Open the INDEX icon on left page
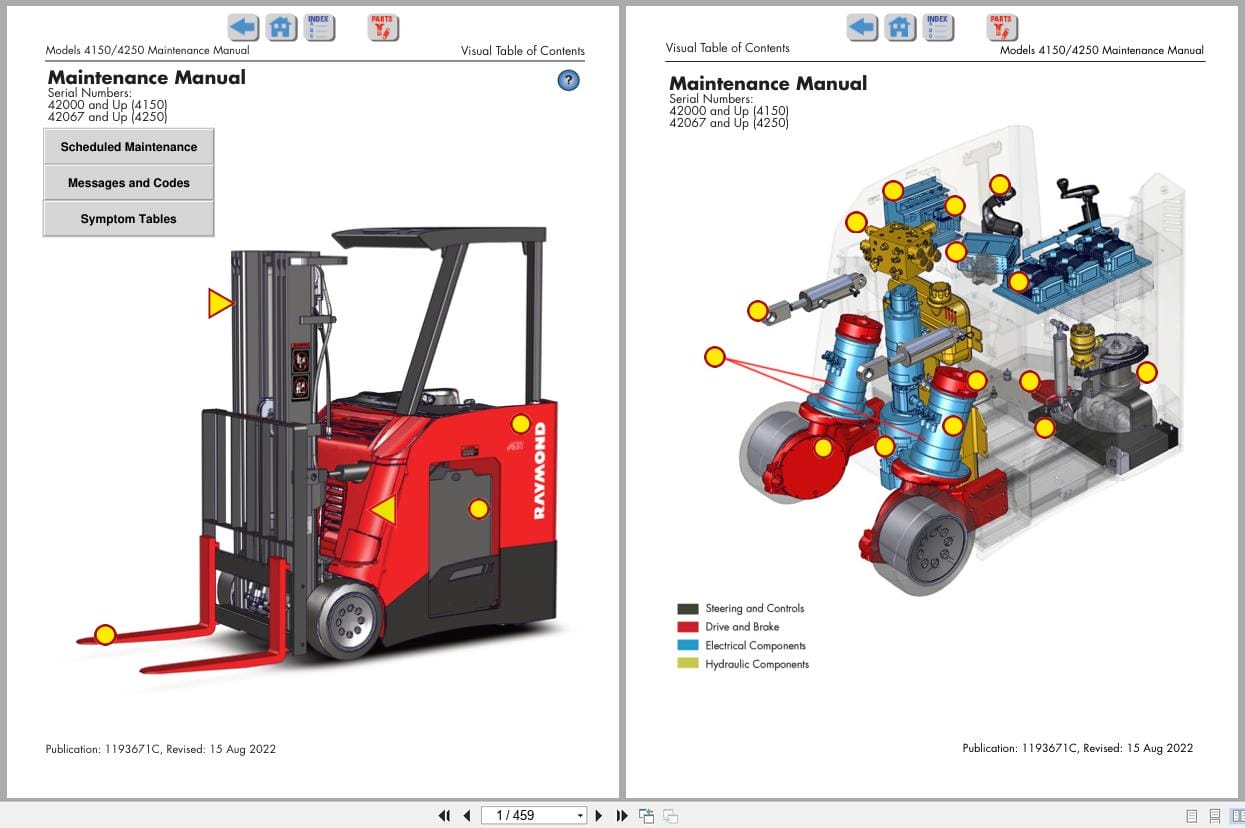 click(x=319, y=27)
